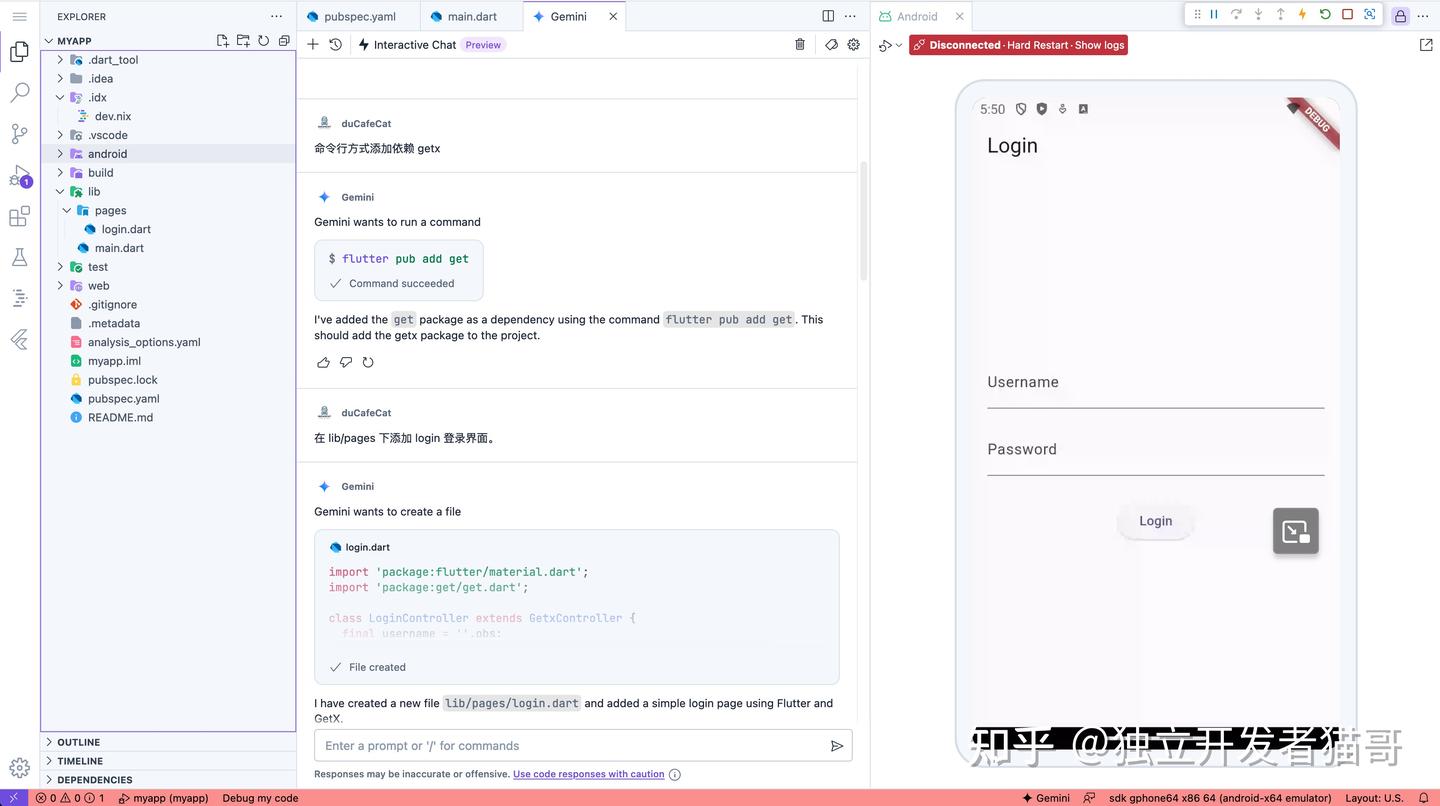Pause the debug session

point(1214,15)
